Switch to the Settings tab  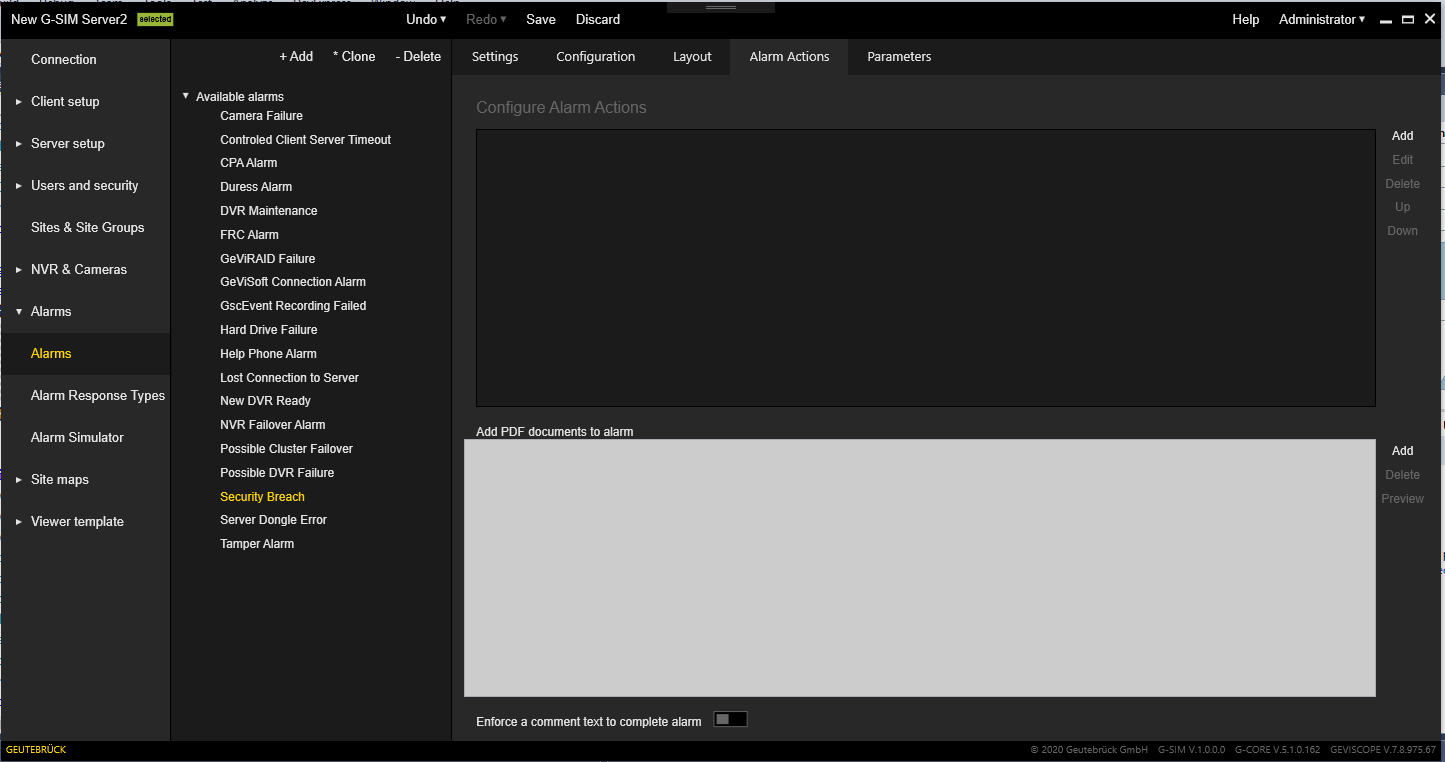[x=495, y=57]
